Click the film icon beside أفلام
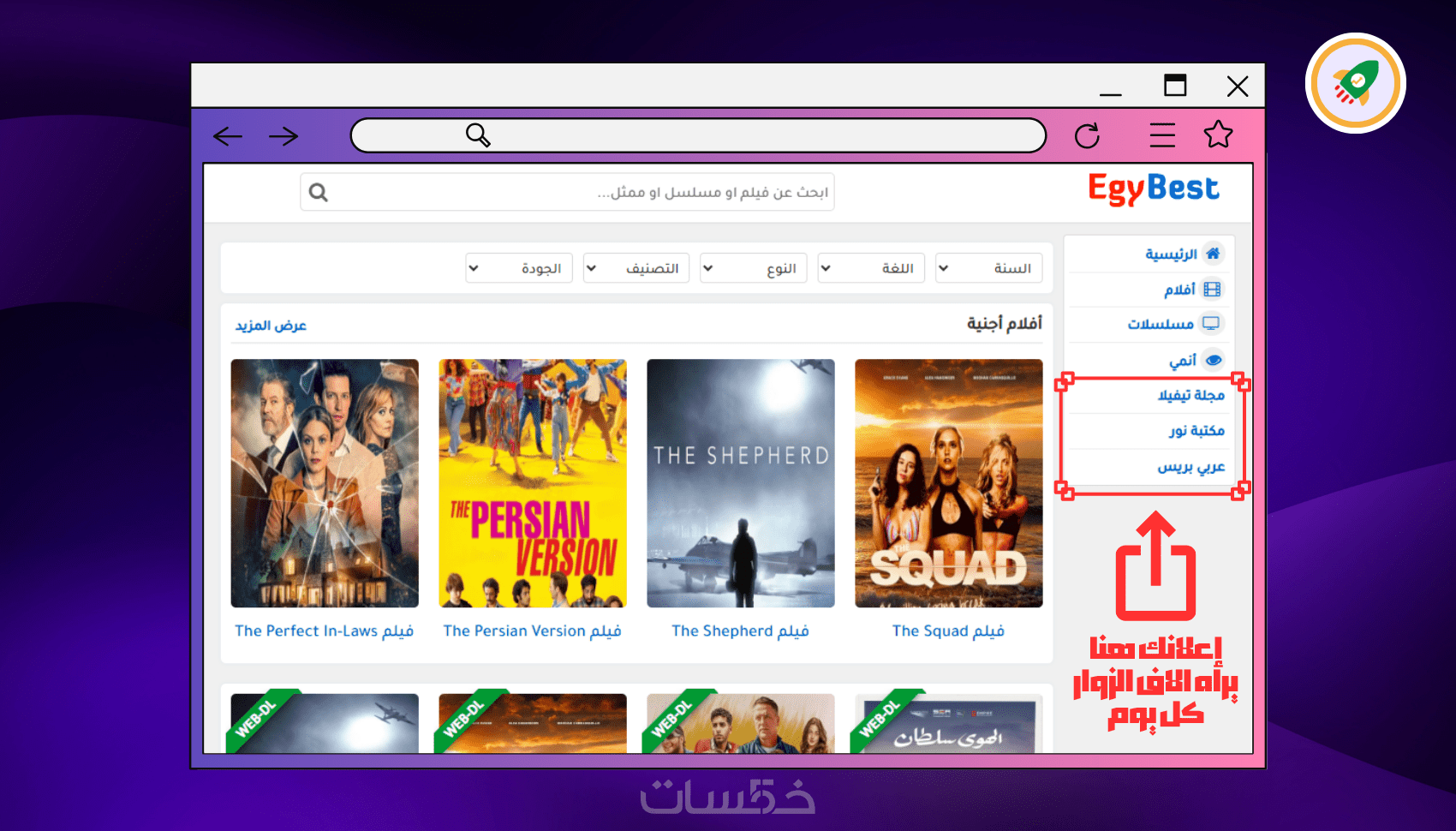Image resolution: width=1456 pixels, height=831 pixels. [1212, 290]
